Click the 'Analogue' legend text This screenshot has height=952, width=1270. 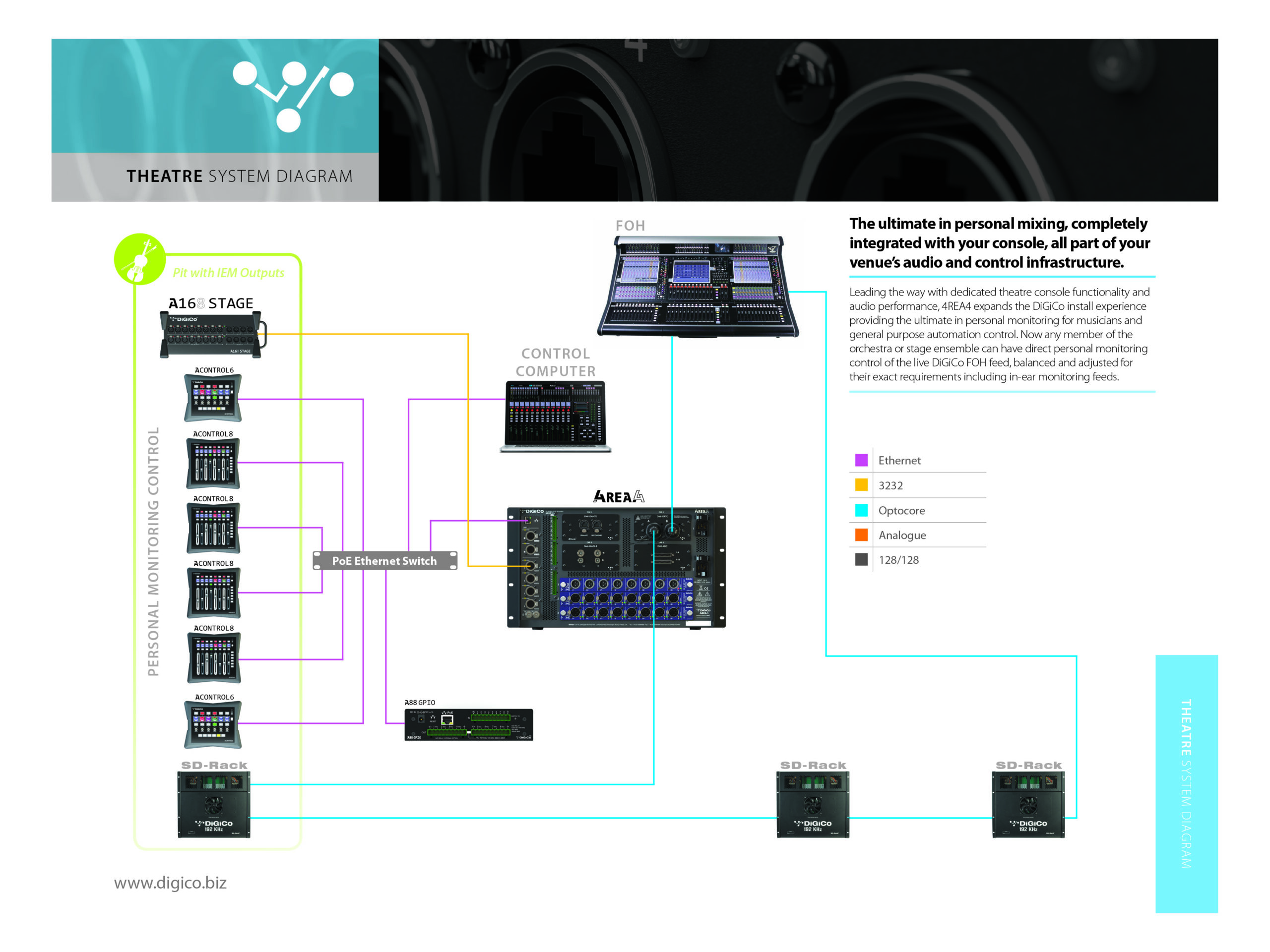click(x=902, y=535)
